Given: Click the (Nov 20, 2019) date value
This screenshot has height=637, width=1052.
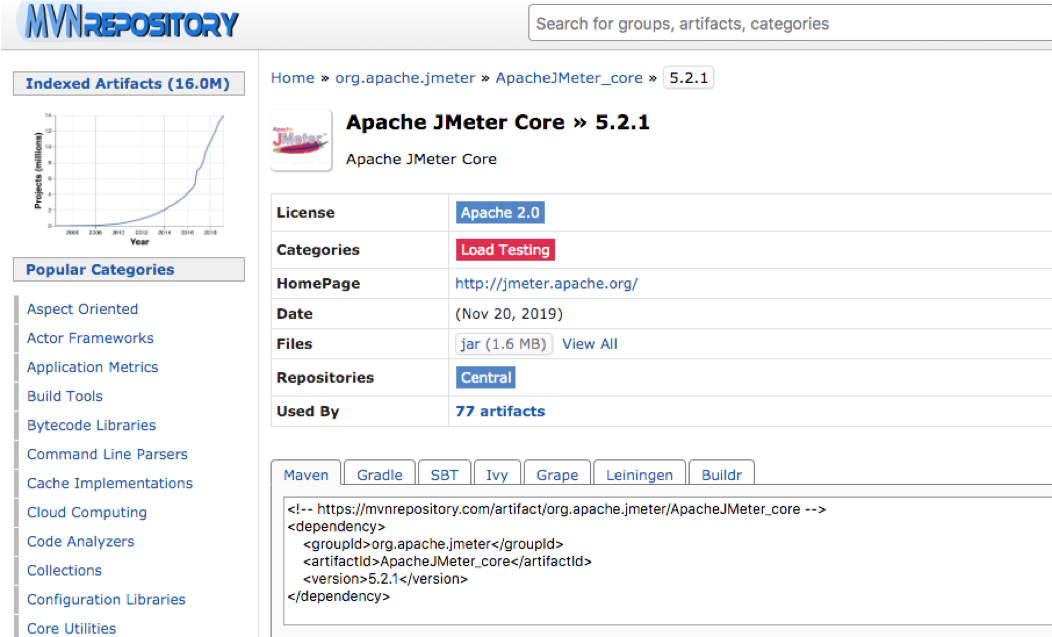Looking at the screenshot, I should click(x=509, y=313).
